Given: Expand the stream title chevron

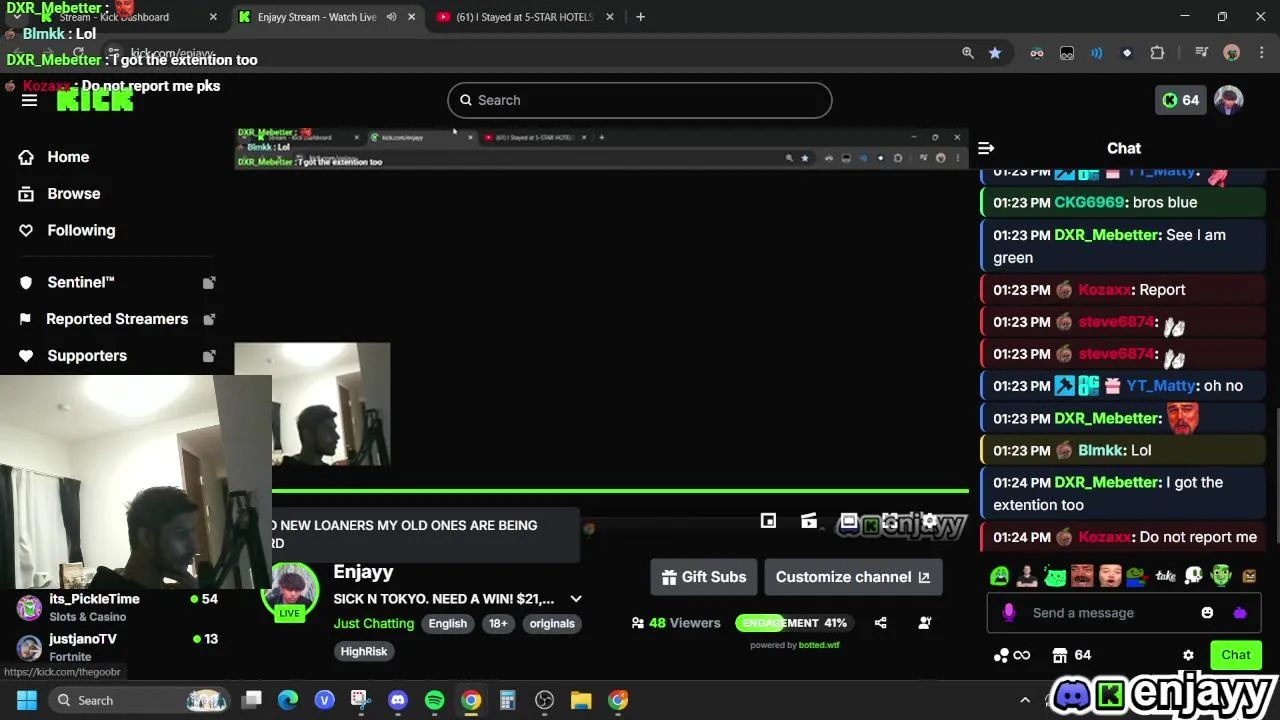Looking at the screenshot, I should point(576,599).
